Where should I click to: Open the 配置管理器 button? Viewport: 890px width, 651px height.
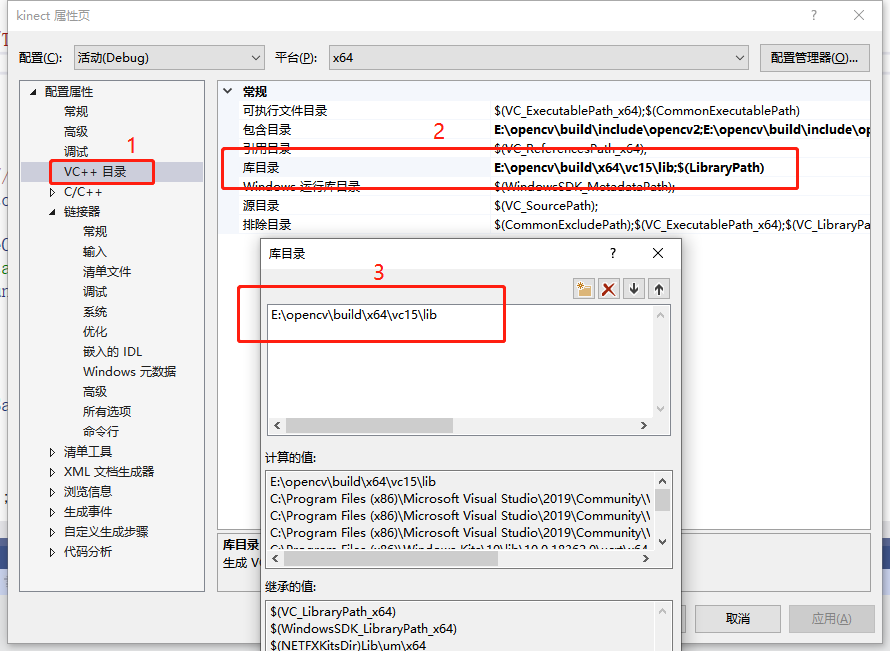point(815,58)
